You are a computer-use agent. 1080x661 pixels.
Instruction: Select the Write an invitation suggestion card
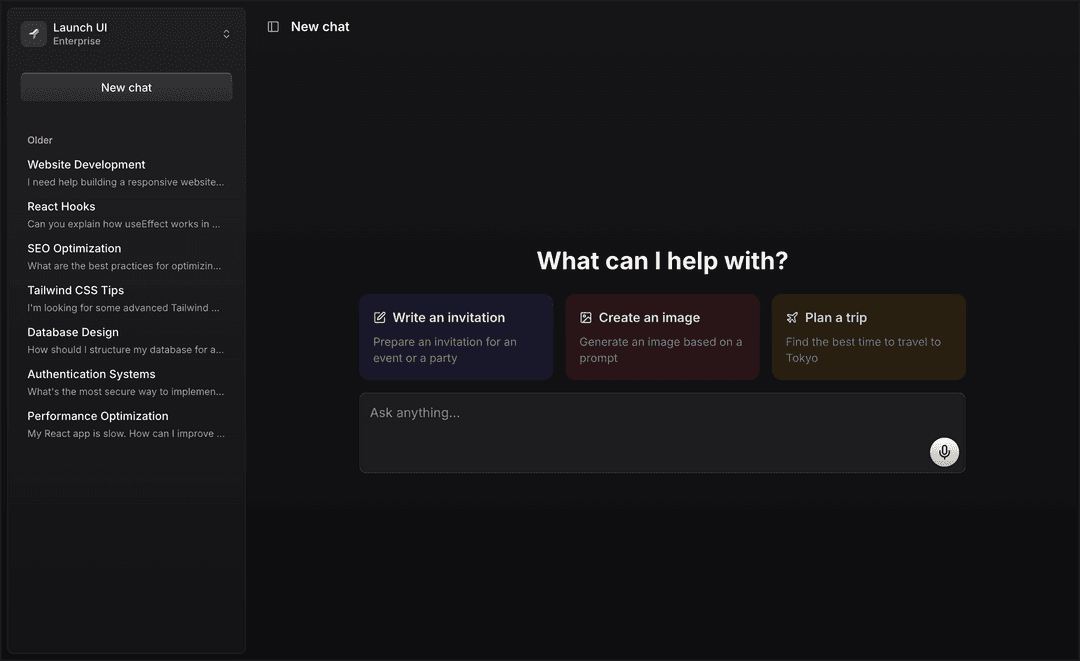point(456,336)
